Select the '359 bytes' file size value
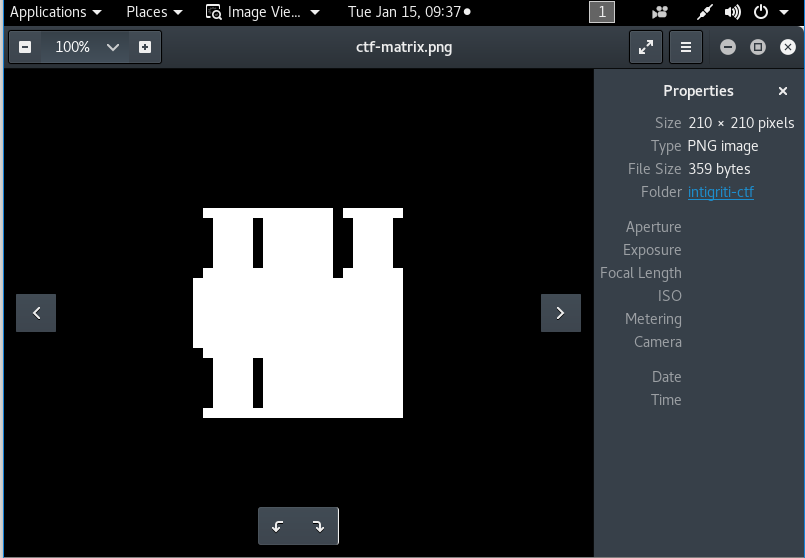 click(719, 169)
